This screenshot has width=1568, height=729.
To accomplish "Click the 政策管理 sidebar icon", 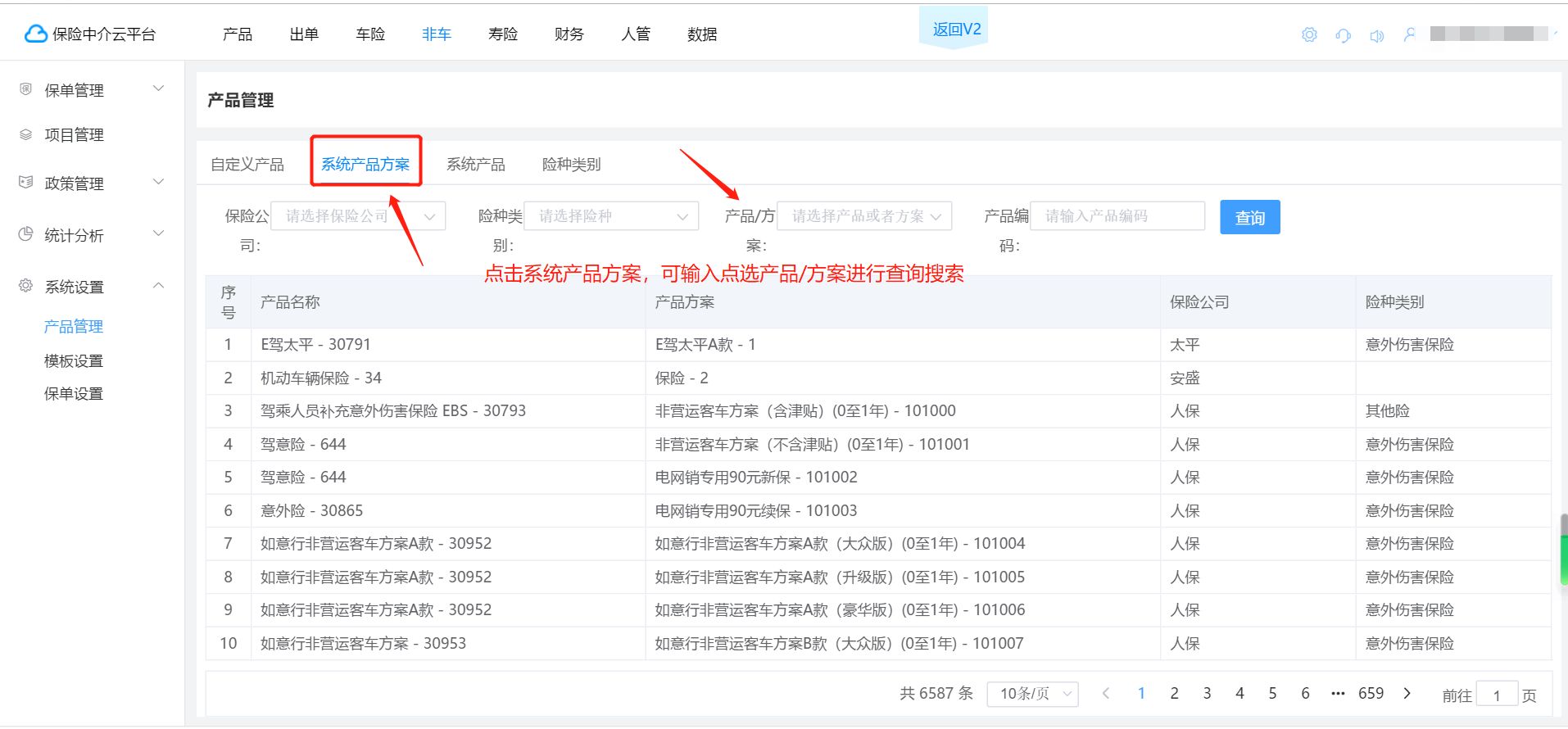I will (x=26, y=182).
